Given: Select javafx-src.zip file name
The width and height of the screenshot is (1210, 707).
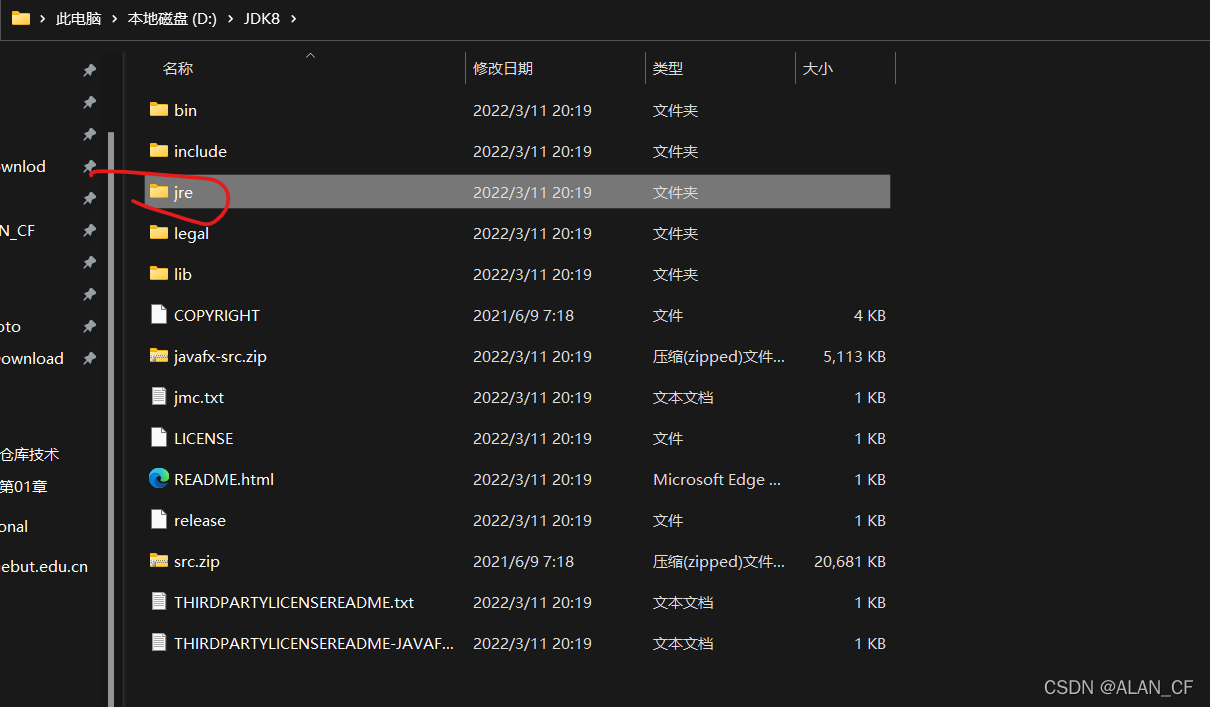Looking at the screenshot, I should pyautogui.click(x=220, y=356).
